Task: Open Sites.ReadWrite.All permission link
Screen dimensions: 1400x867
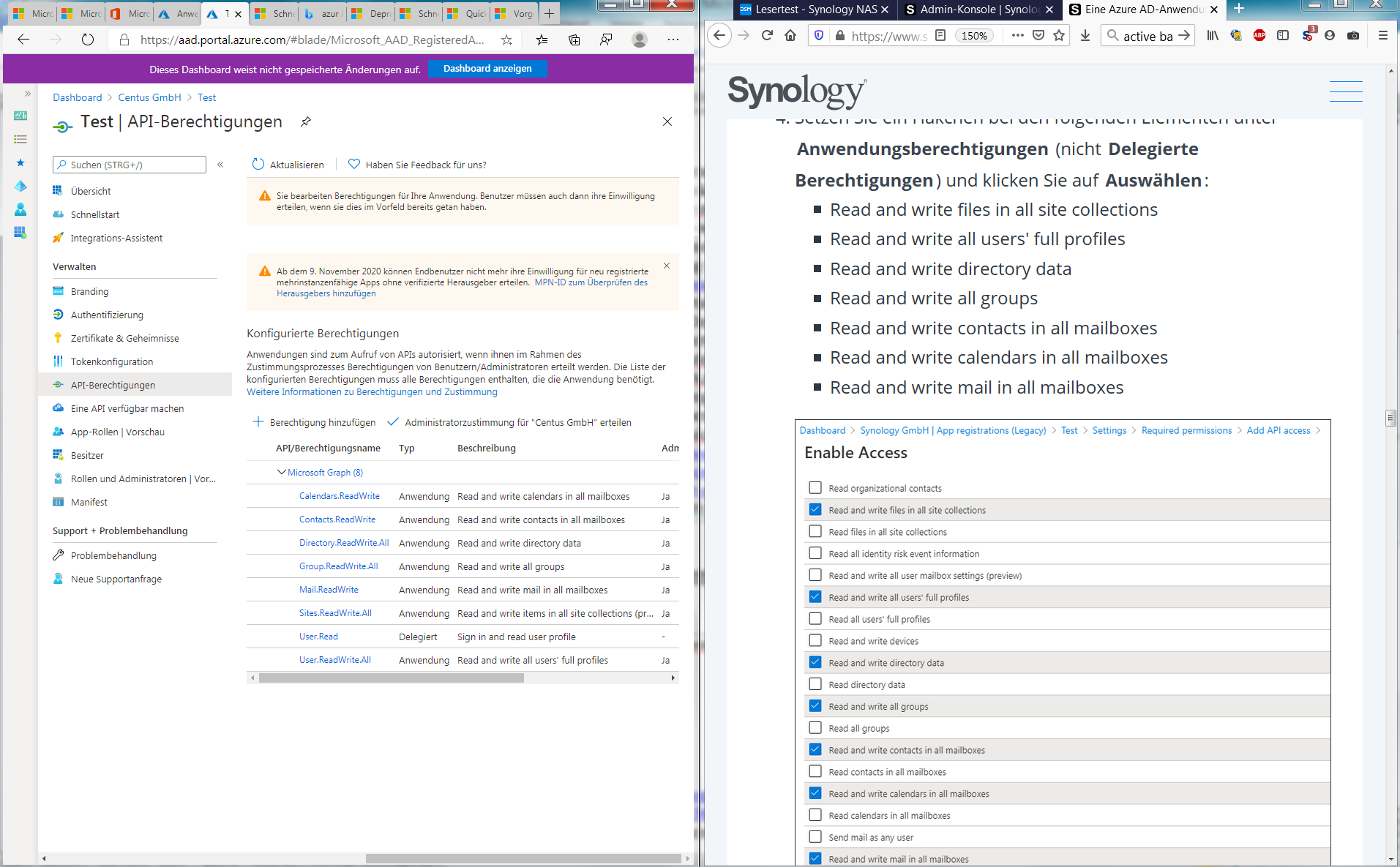Action: (x=335, y=613)
